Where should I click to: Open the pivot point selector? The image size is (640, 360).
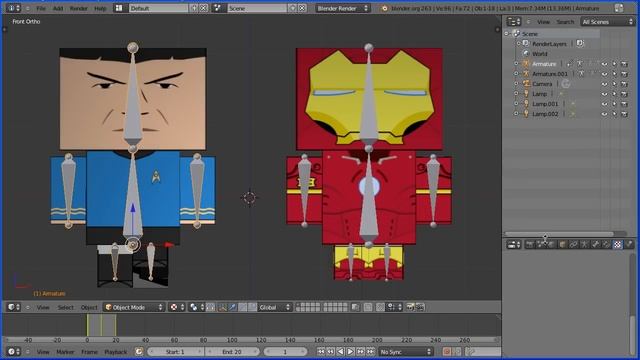[x=196, y=307]
